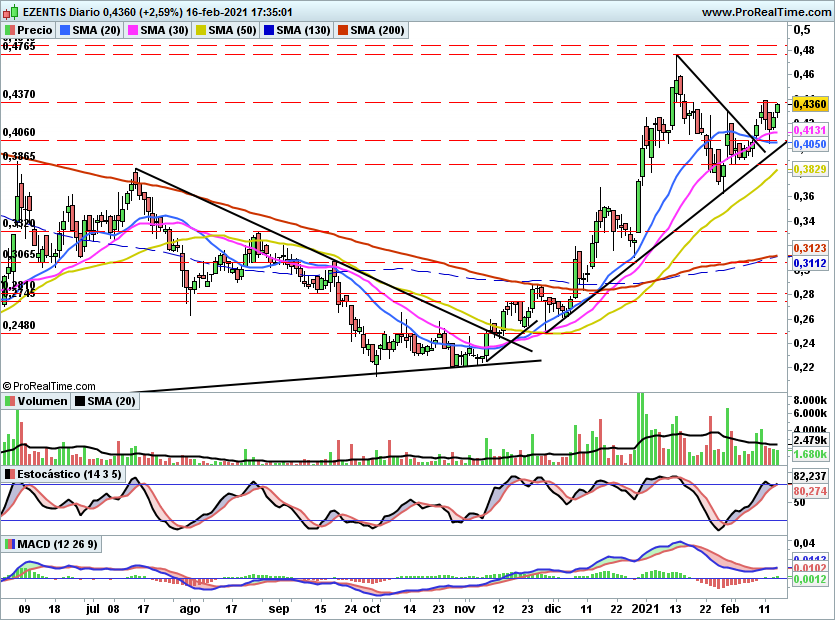Image resolution: width=835 pixels, height=620 pixels.
Task: Click the 82,237 stochastic value label
Action: click(x=809, y=476)
